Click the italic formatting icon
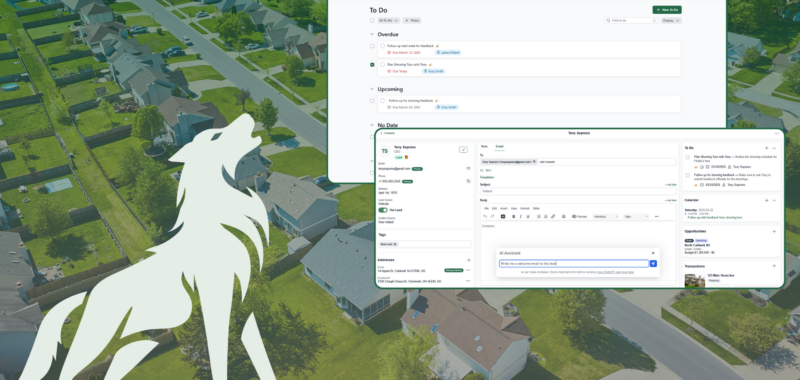 pyautogui.click(x=520, y=216)
